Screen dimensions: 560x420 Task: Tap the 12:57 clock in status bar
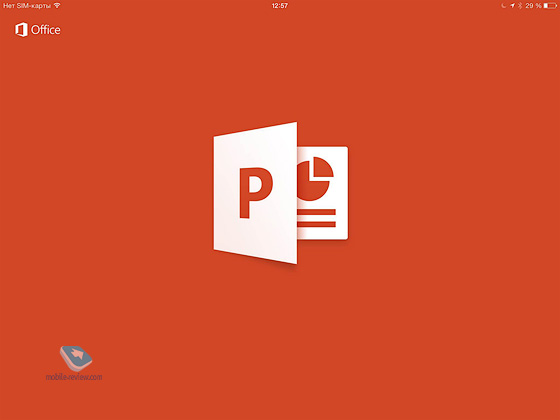(x=280, y=6)
